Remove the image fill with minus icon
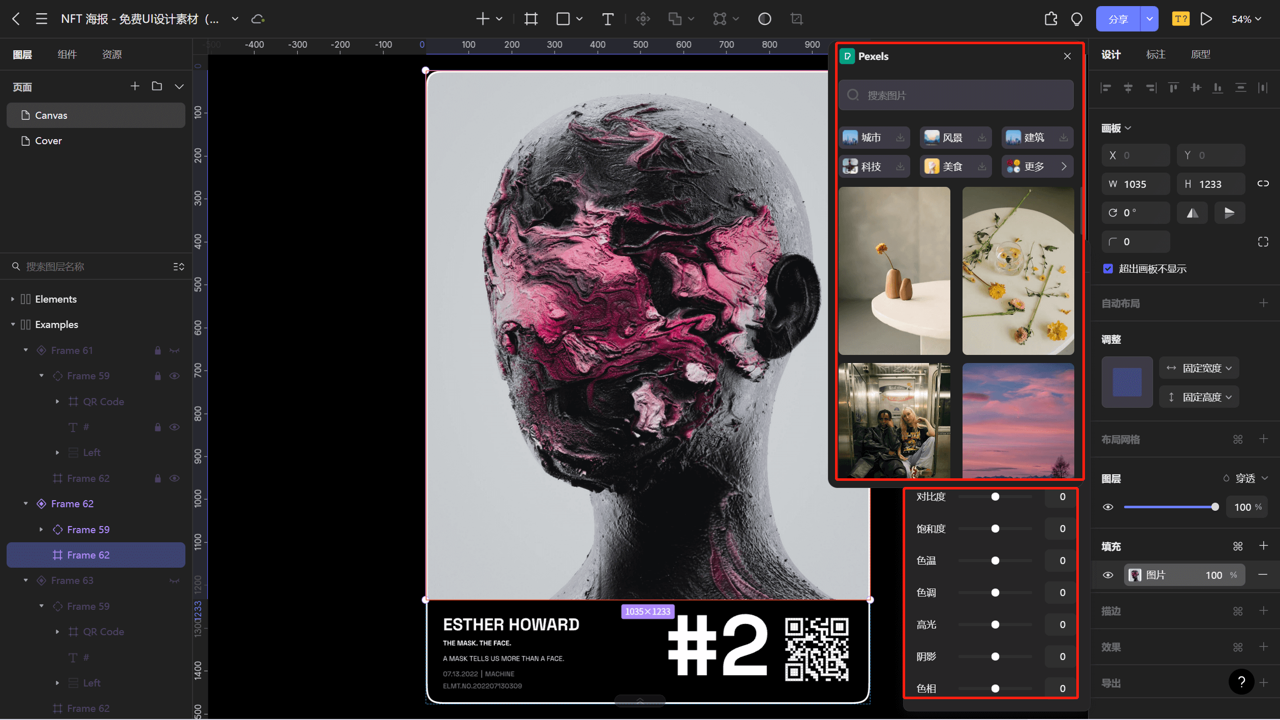The image size is (1280, 720). pos(1263,575)
